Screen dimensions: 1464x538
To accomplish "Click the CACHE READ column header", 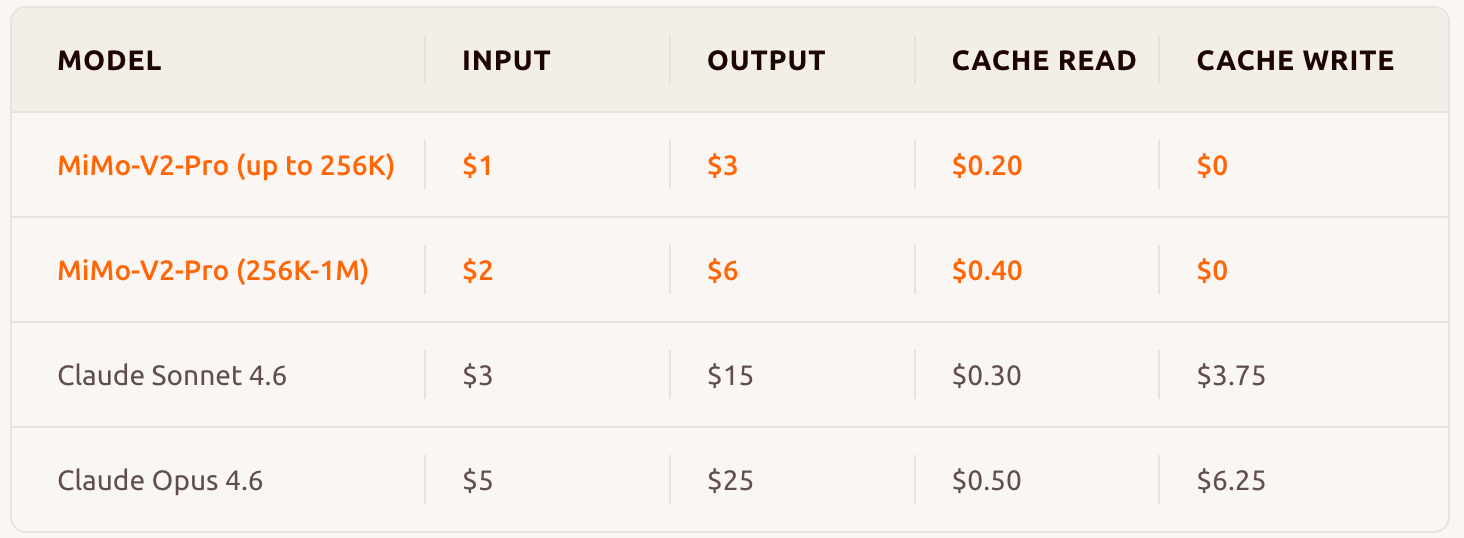I will click(x=1043, y=61).
